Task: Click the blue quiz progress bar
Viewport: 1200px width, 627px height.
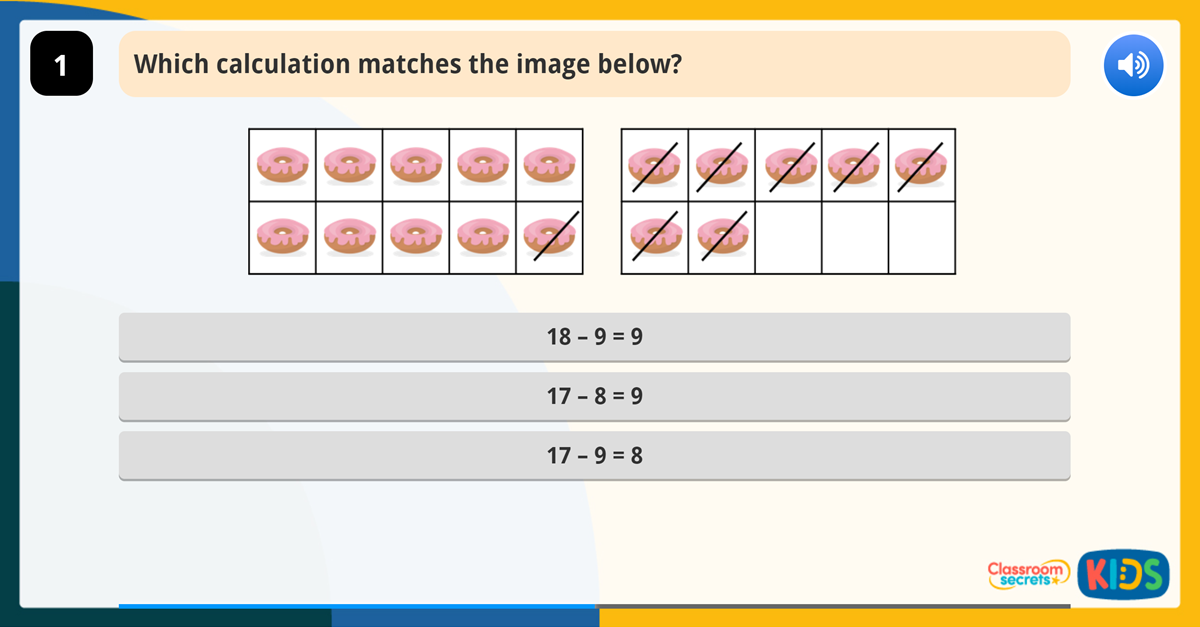Action: pyautogui.click(x=358, y=605)
